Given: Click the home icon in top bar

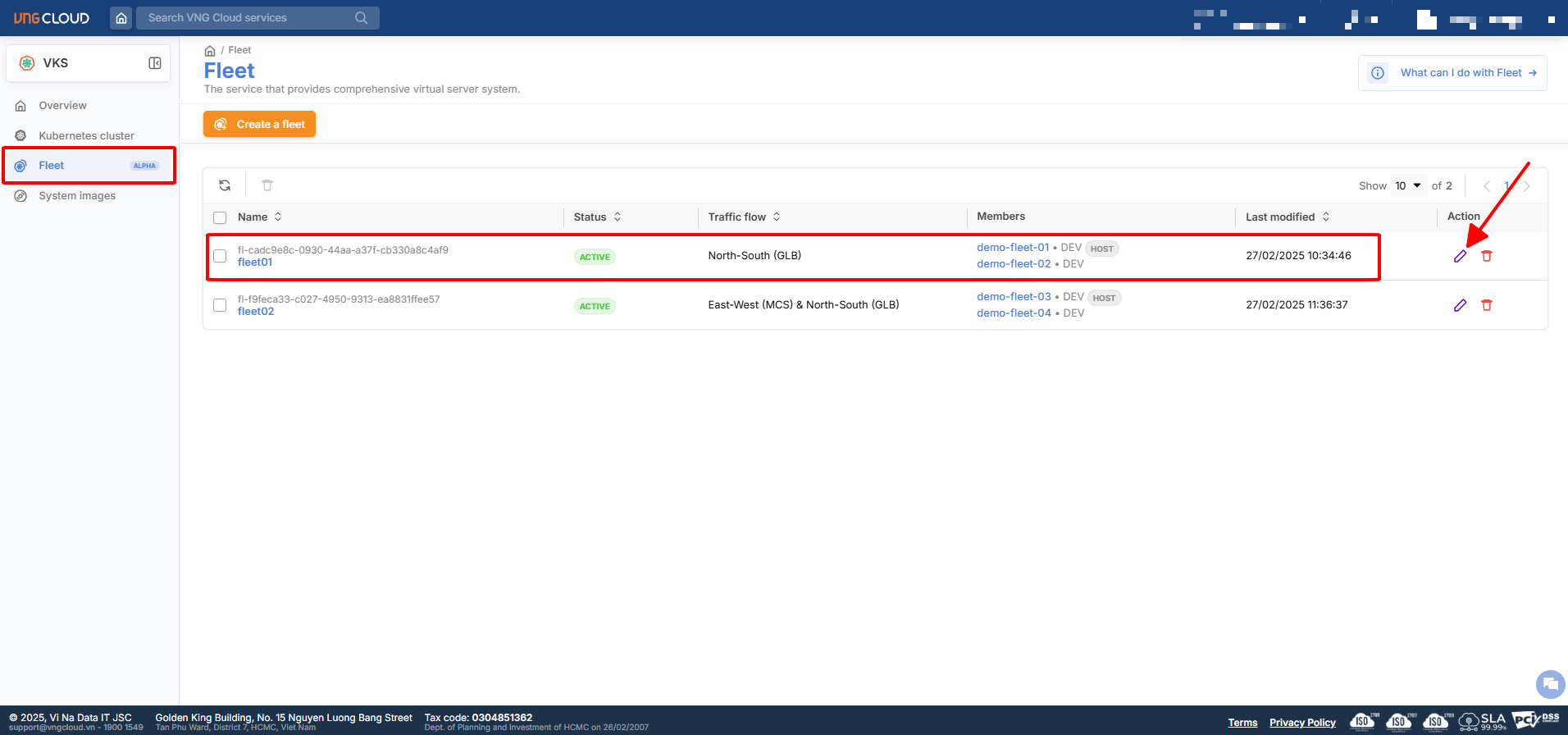Looking at the screenshot, I should [121, 18].
